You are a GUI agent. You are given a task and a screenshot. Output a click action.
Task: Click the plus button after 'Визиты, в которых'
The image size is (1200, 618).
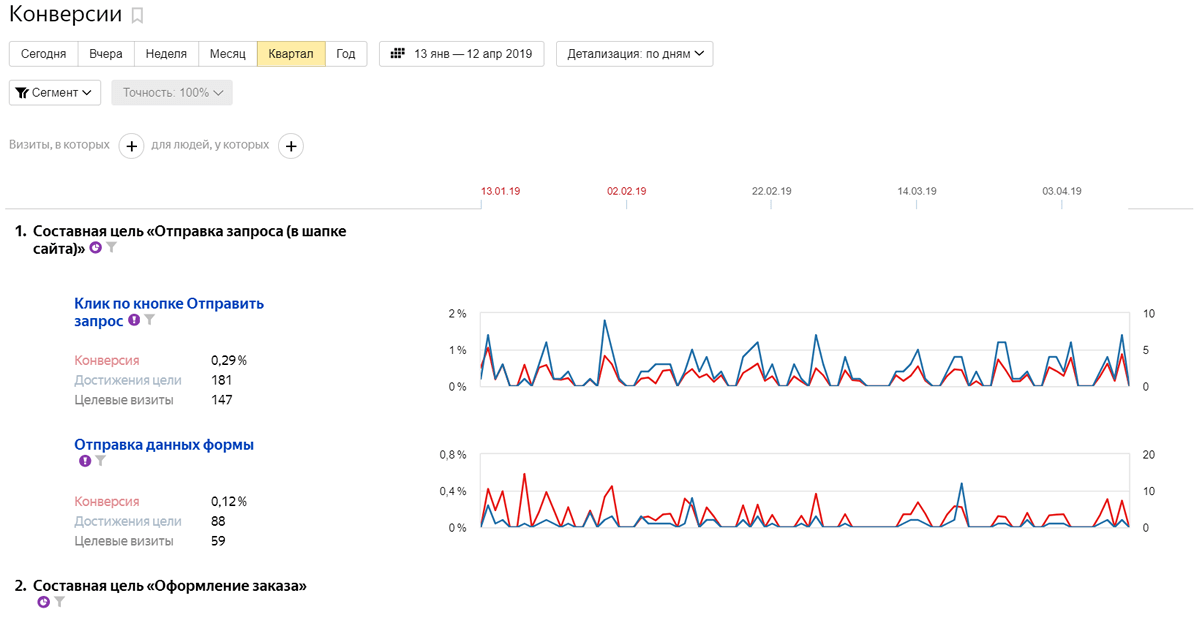click(132, 146)
